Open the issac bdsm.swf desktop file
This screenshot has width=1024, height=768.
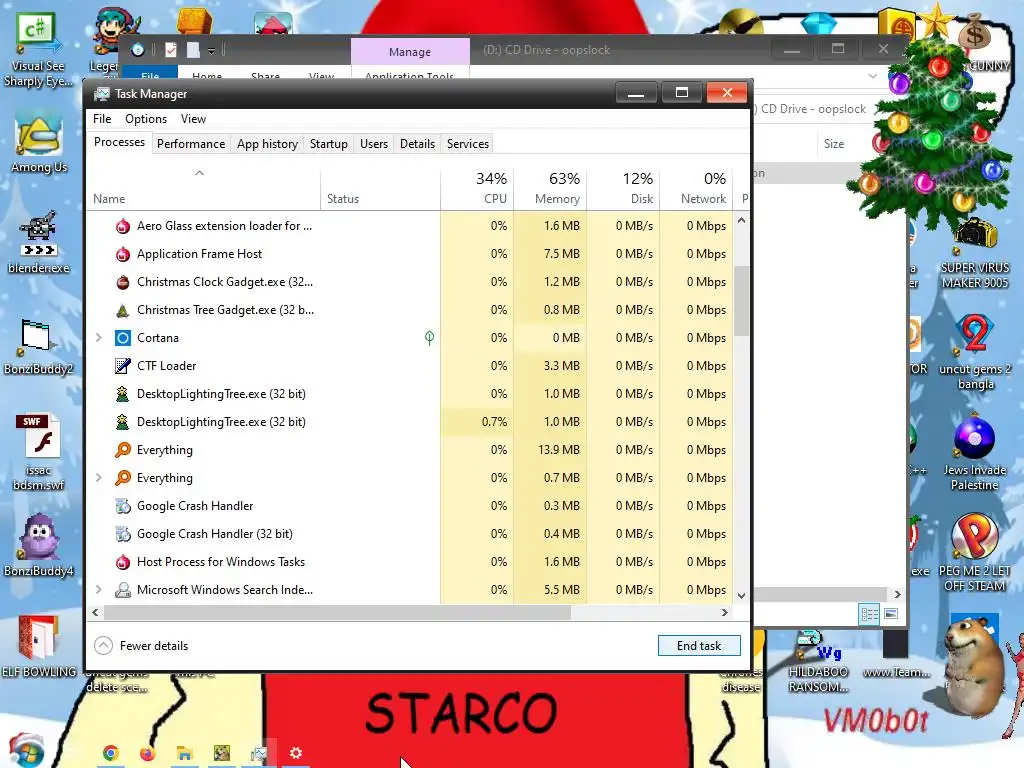(x=39, y=452)
